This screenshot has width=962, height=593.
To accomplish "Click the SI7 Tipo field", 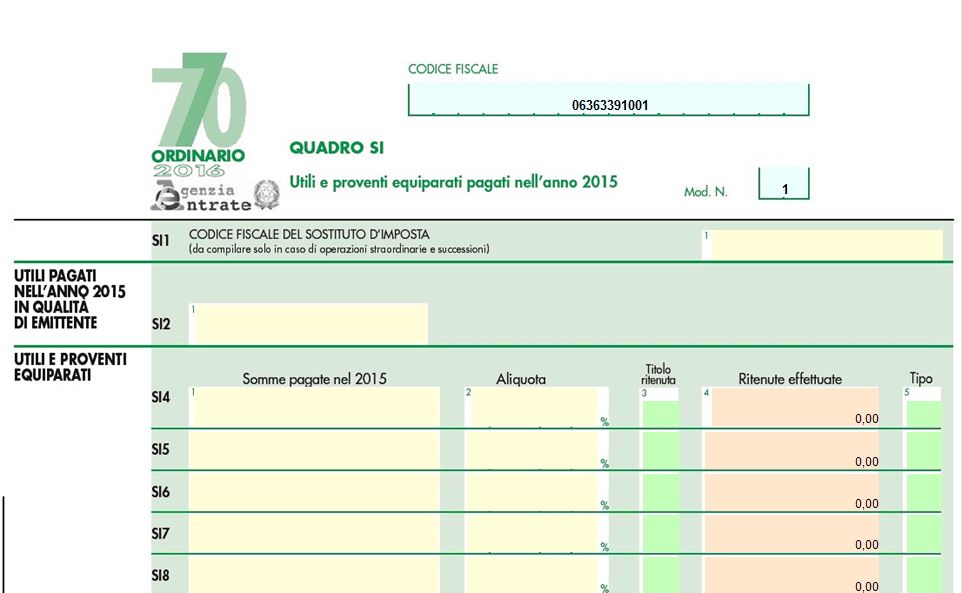I will (x=923, y=534).
